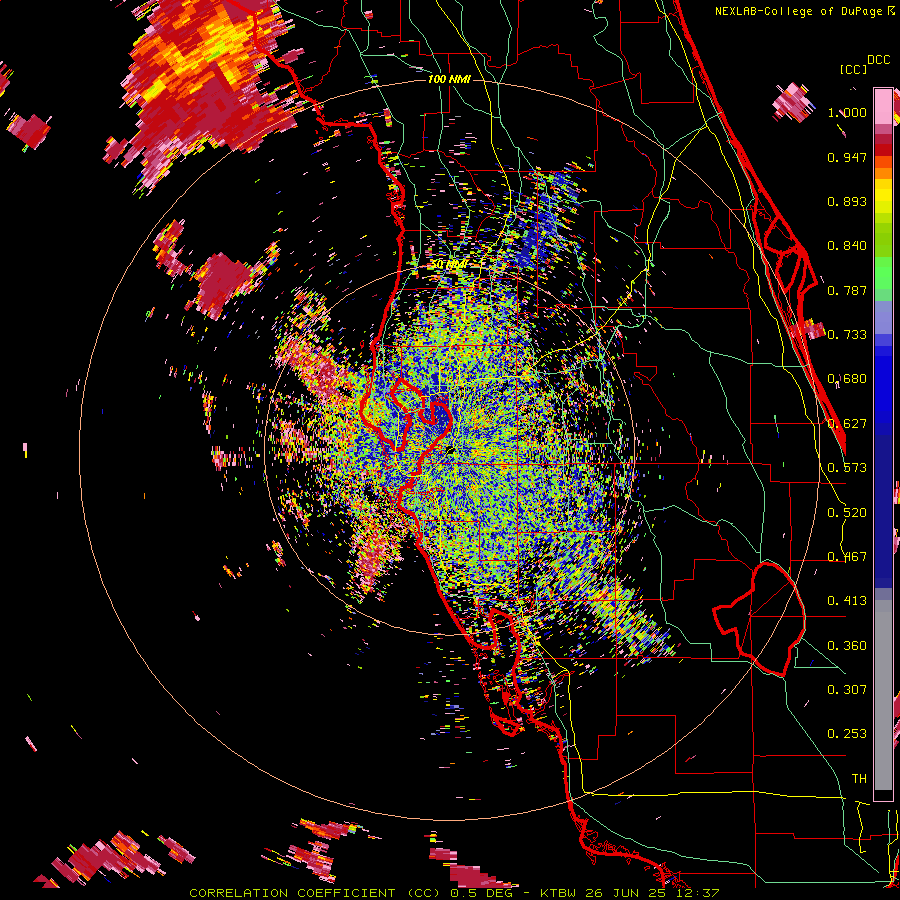Click the 50 NMI range ring label
Screen dimensions: 900x900
(x=449, y=265)
